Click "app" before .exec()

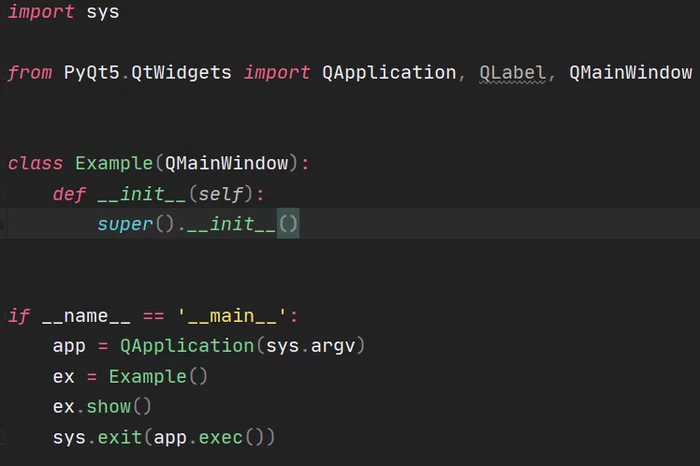click(170, 437)
